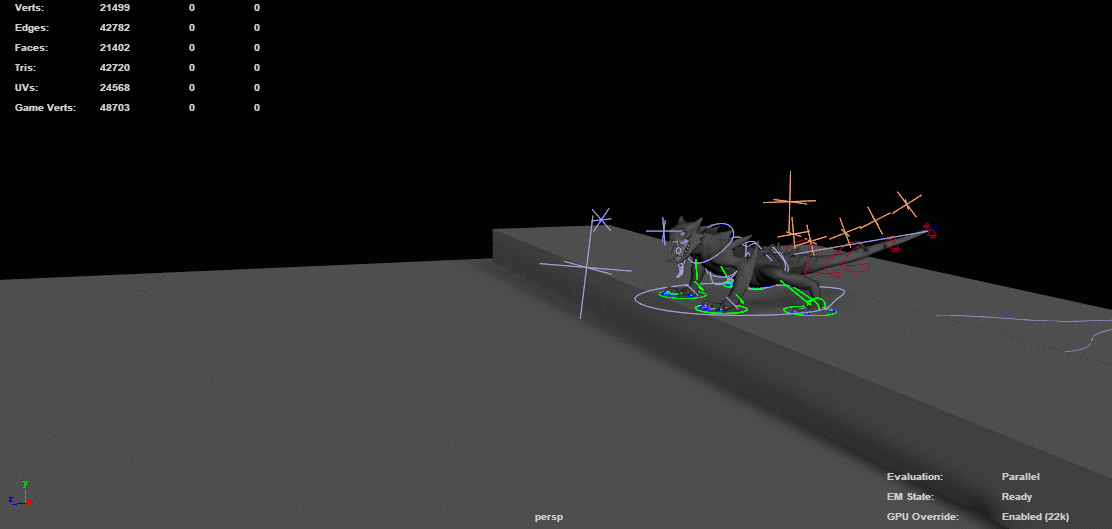
Task: Click the Edges label in the HUD
Action: 30,28
